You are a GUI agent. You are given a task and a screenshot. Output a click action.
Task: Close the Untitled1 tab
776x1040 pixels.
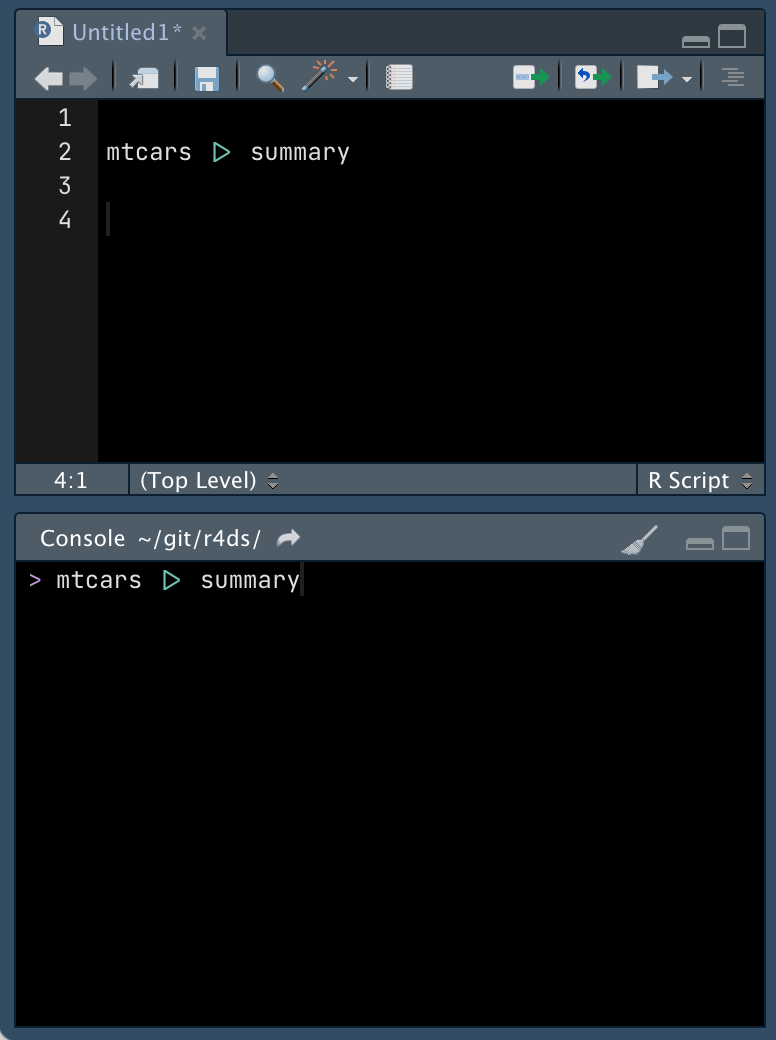point(198,31)
